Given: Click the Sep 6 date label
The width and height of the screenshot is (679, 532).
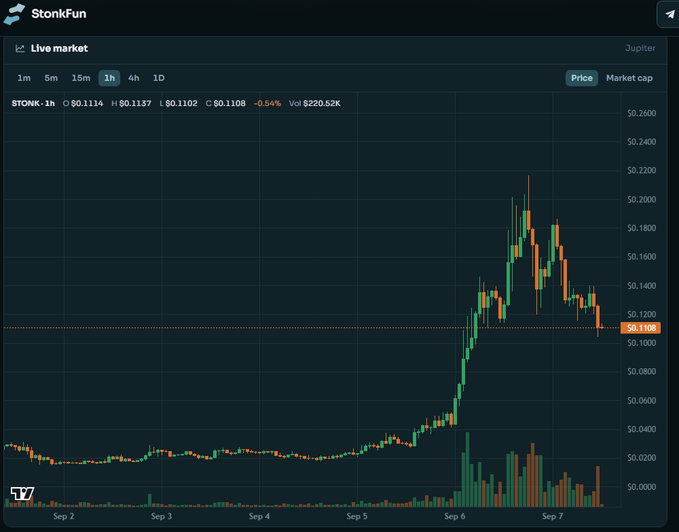Looking at the screenshot, I should (455, 516).
